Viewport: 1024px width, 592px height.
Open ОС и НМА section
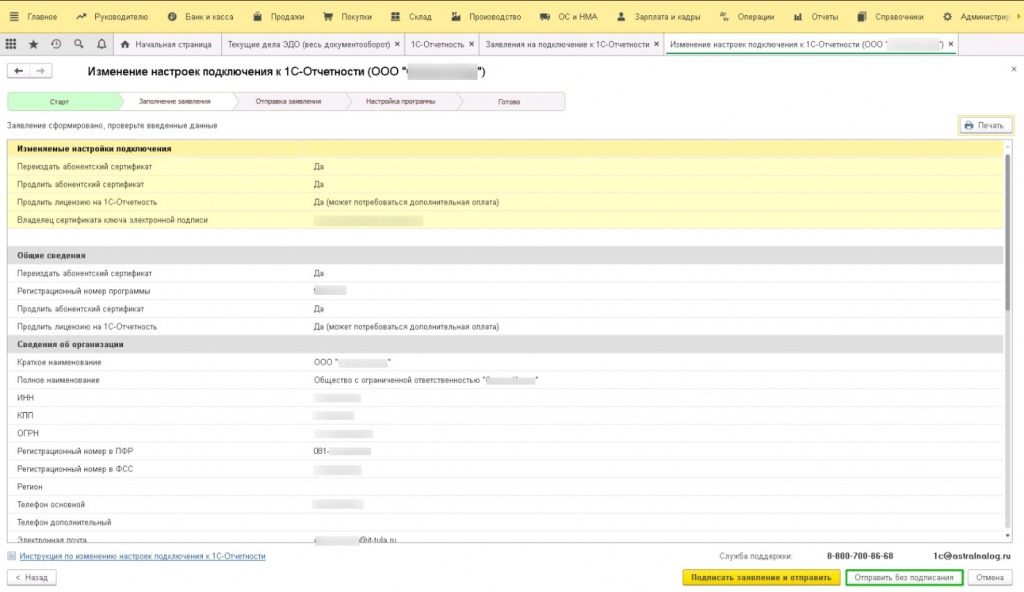[x=569, y=16]
